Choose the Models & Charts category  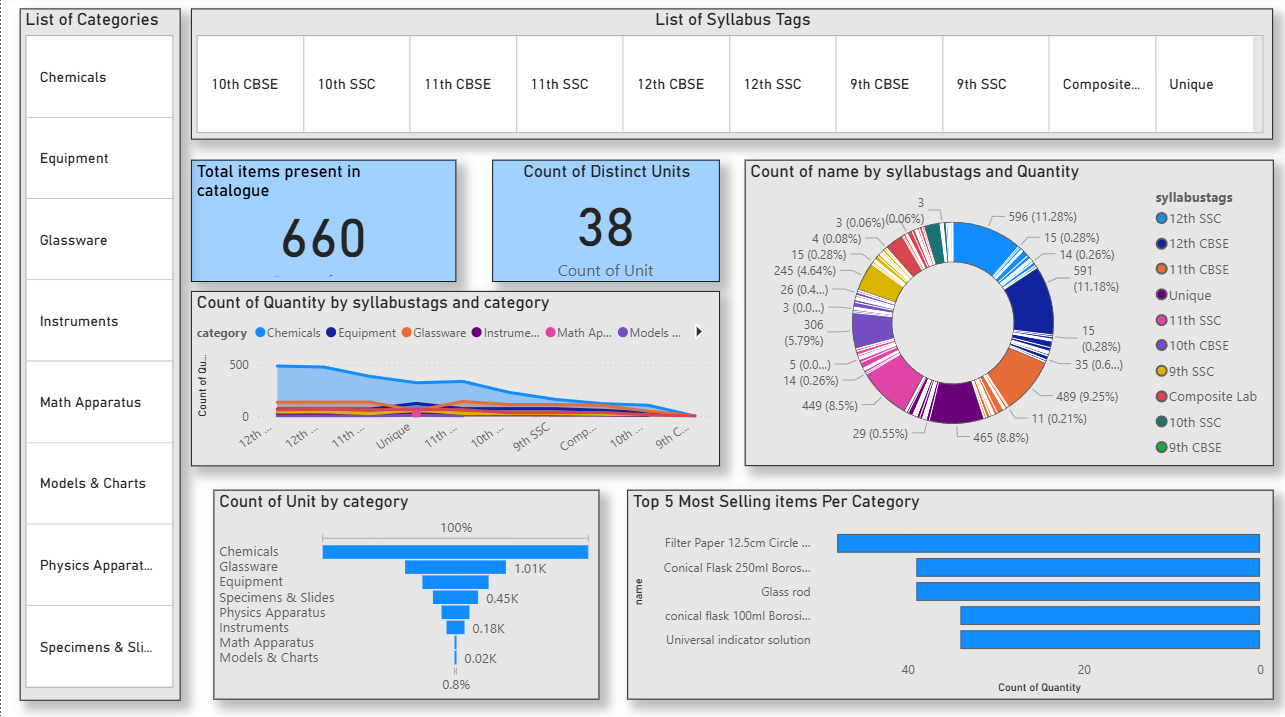99,483
